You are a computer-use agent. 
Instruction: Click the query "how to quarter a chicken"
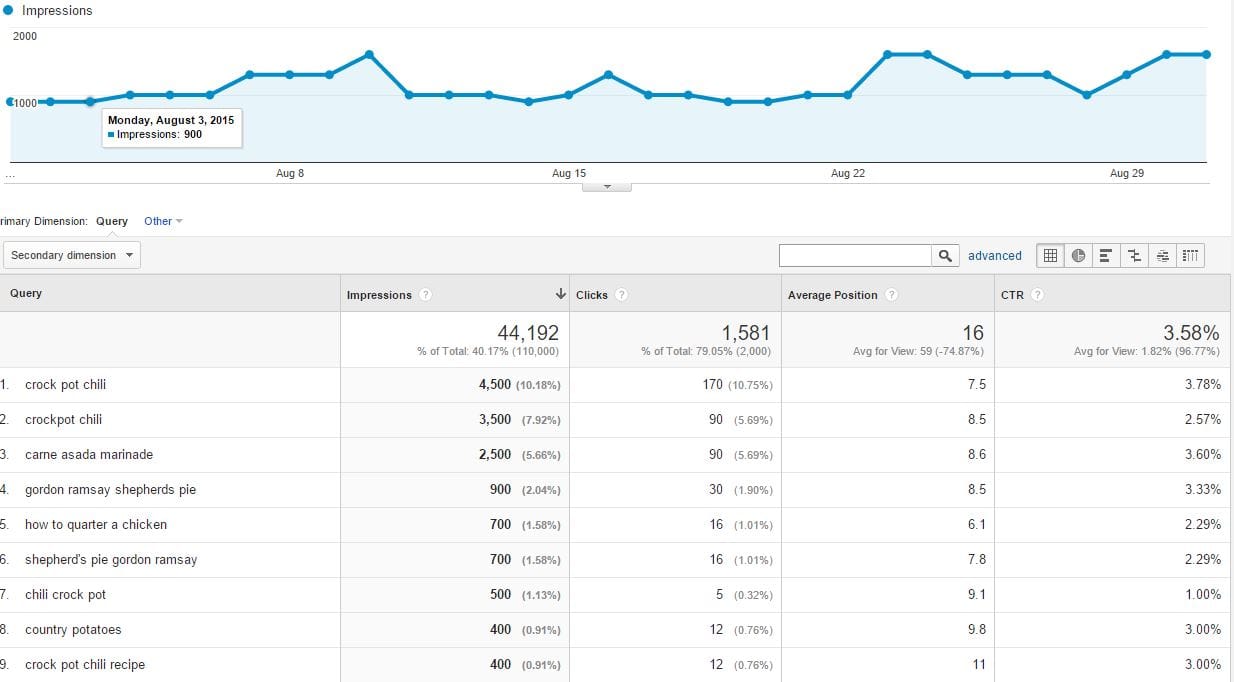coord(96,525)
